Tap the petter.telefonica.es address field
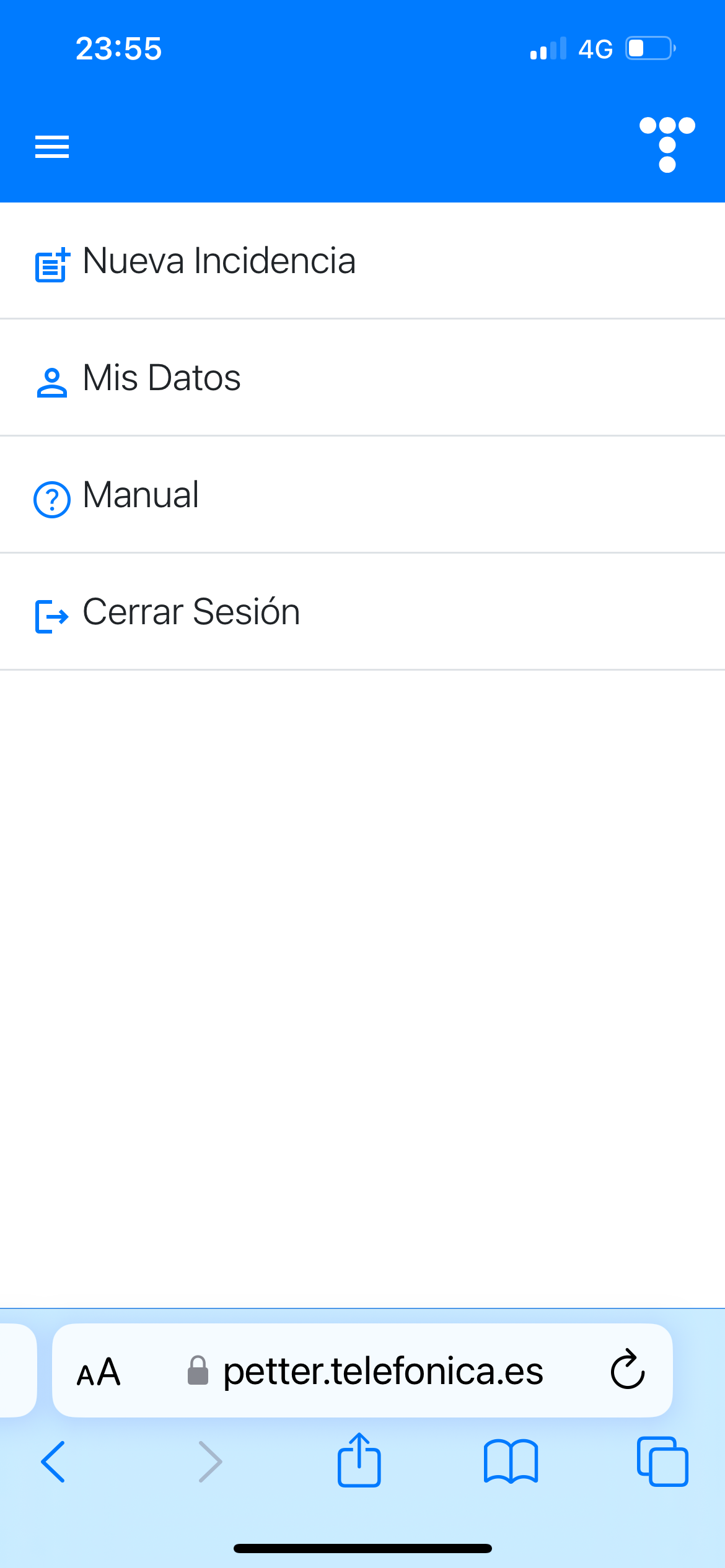This screenshot has width=725, height=1568. pos(383,1371)
